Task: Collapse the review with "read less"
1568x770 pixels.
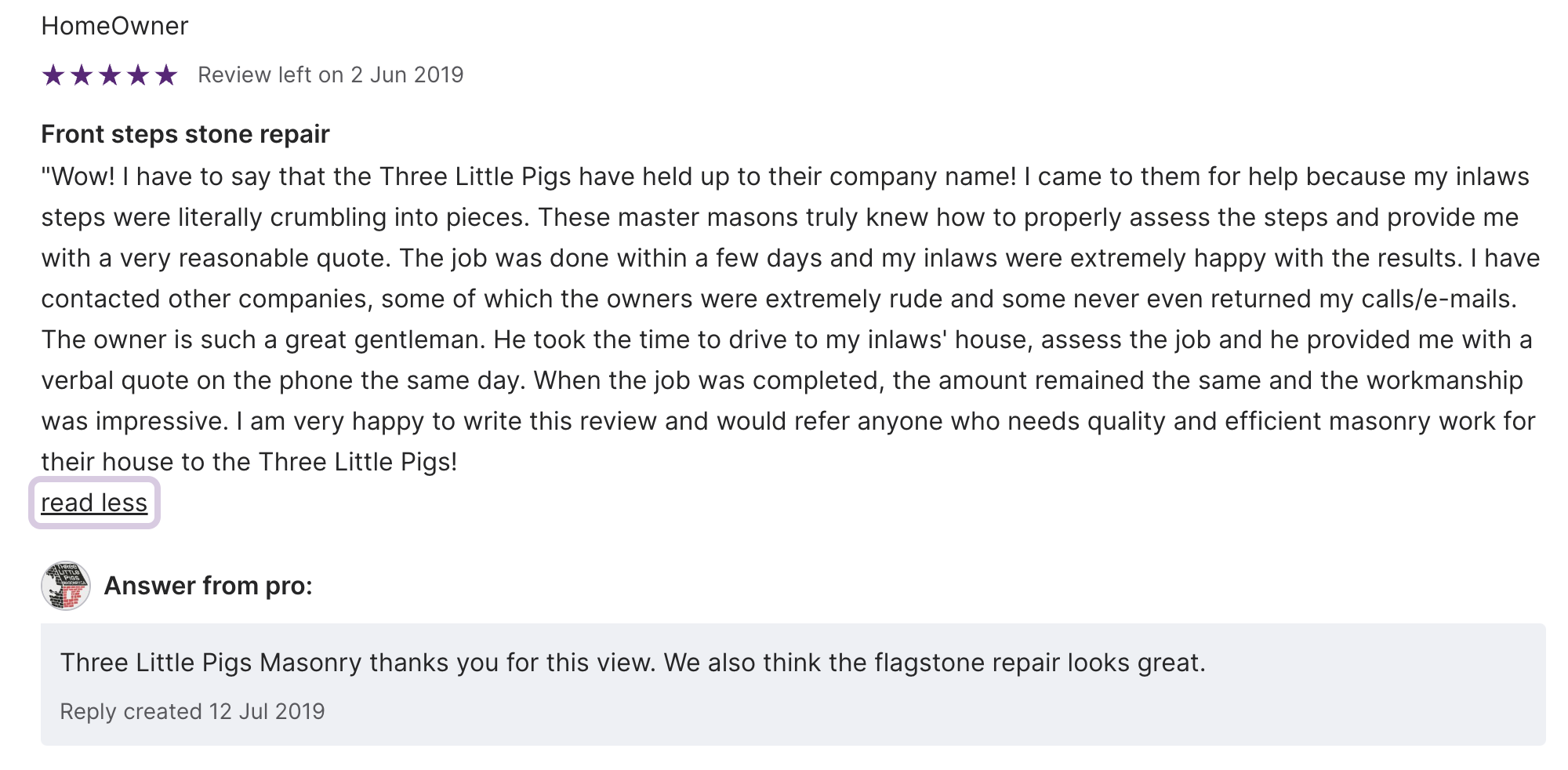Action: pyautogui.click(x=94, y=503)
